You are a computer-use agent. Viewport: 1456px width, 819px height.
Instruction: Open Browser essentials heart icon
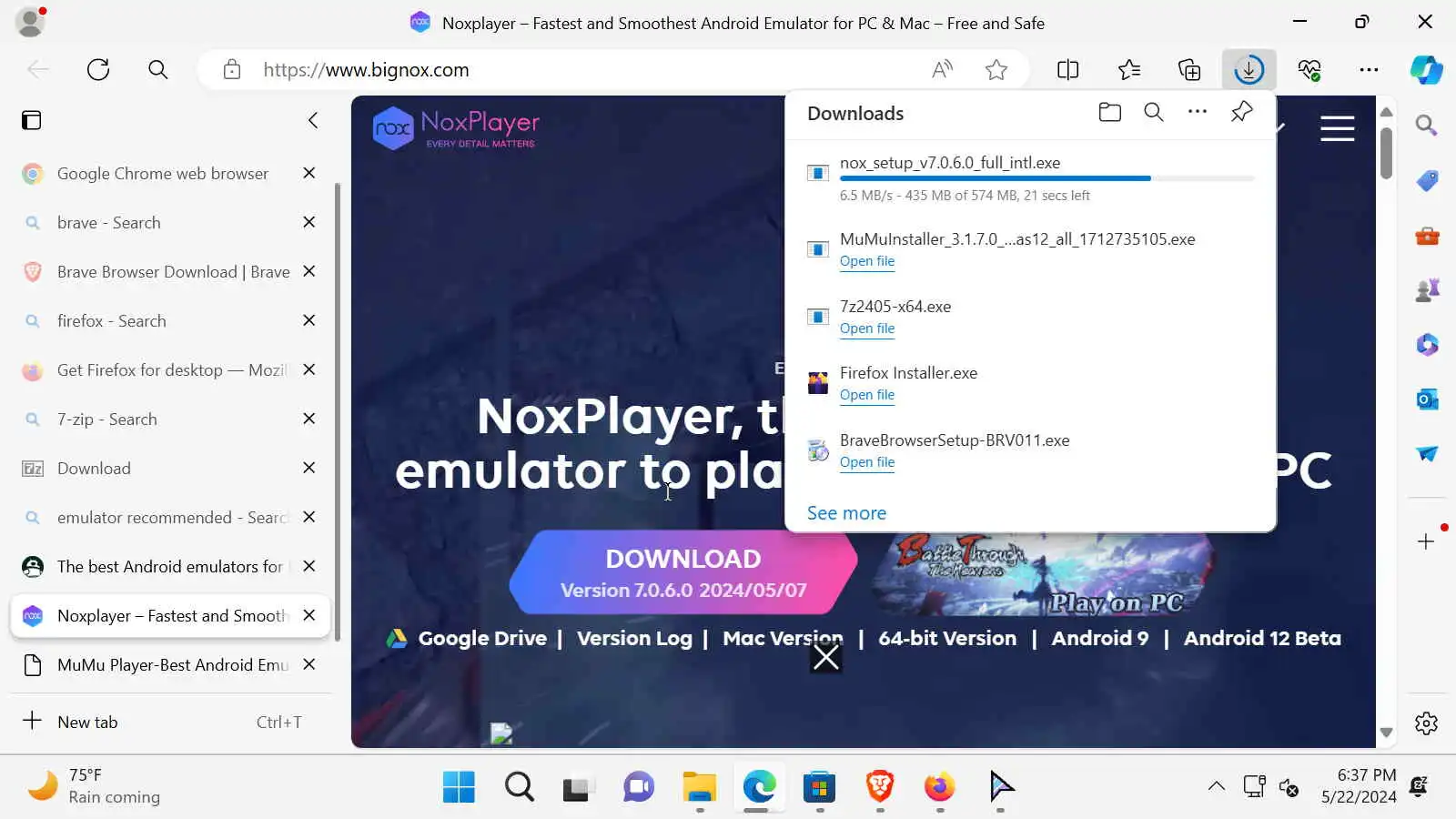click(1309, 69)
